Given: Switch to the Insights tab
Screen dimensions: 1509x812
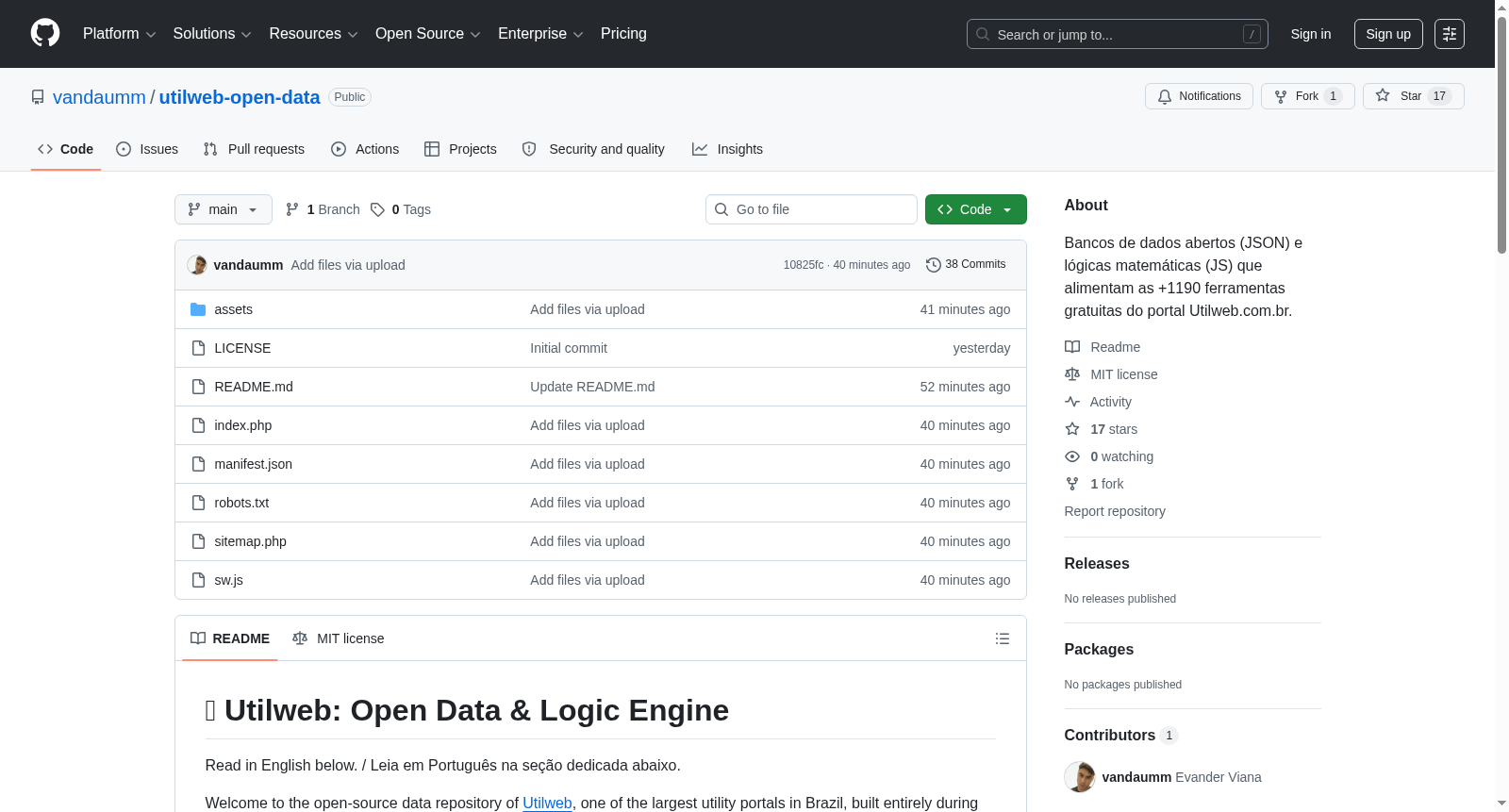Looking at the screenshot, I should point(727,149).
